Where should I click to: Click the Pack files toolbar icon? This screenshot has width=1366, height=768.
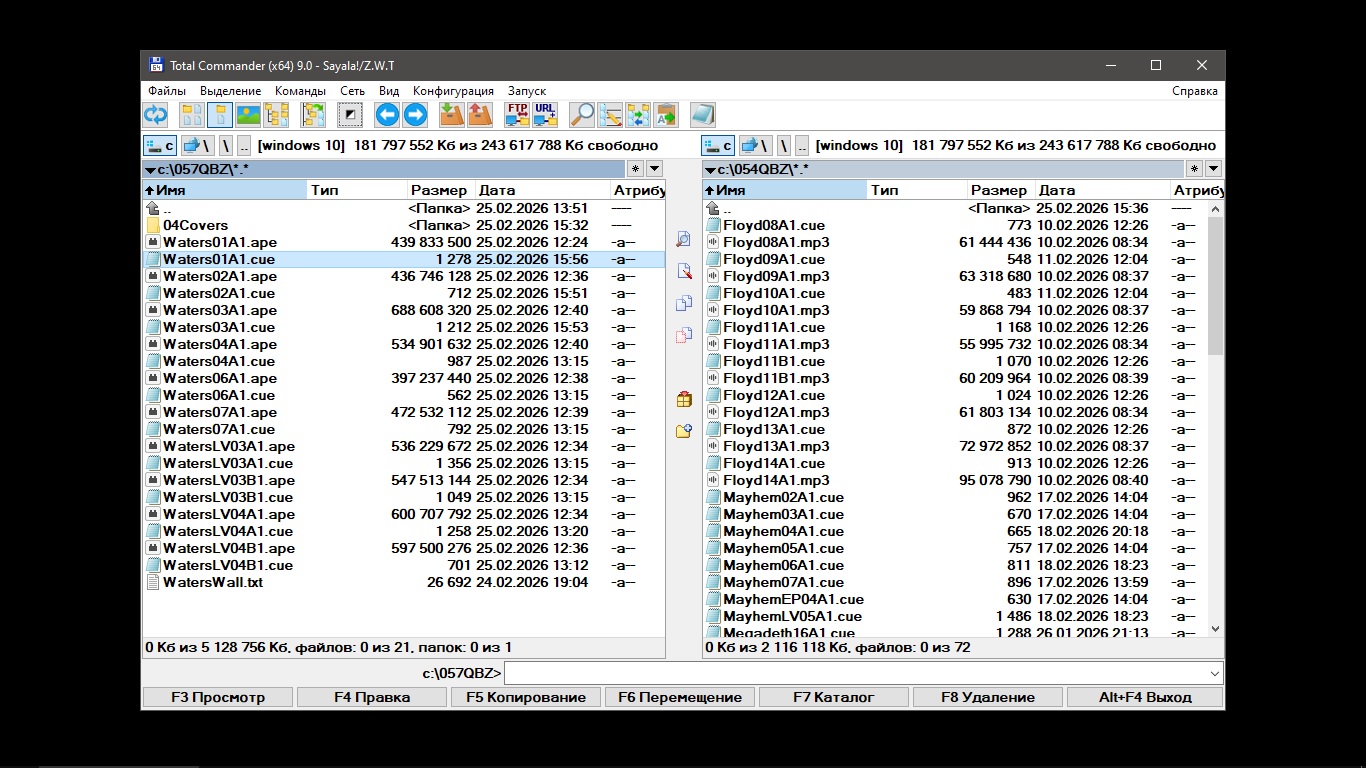click(x=452, y=115)
